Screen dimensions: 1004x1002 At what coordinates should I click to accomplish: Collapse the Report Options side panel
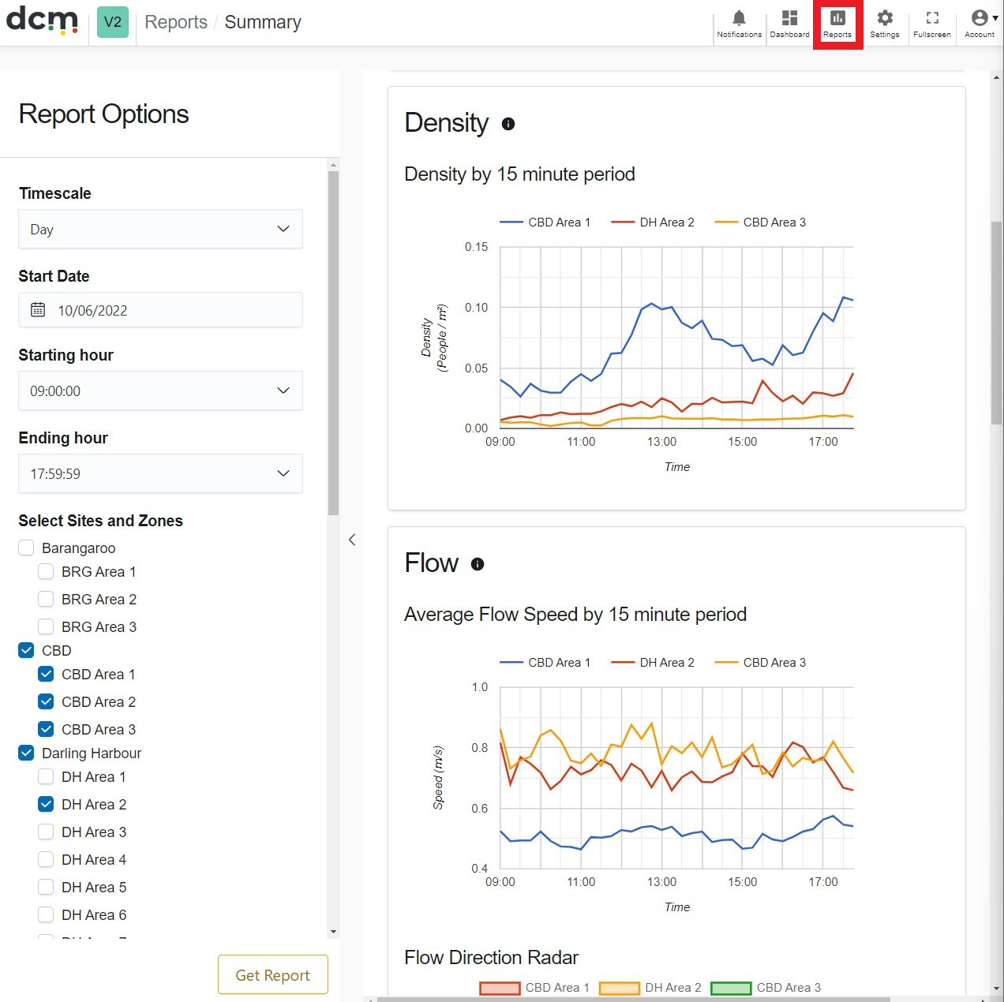coord(352,540)
